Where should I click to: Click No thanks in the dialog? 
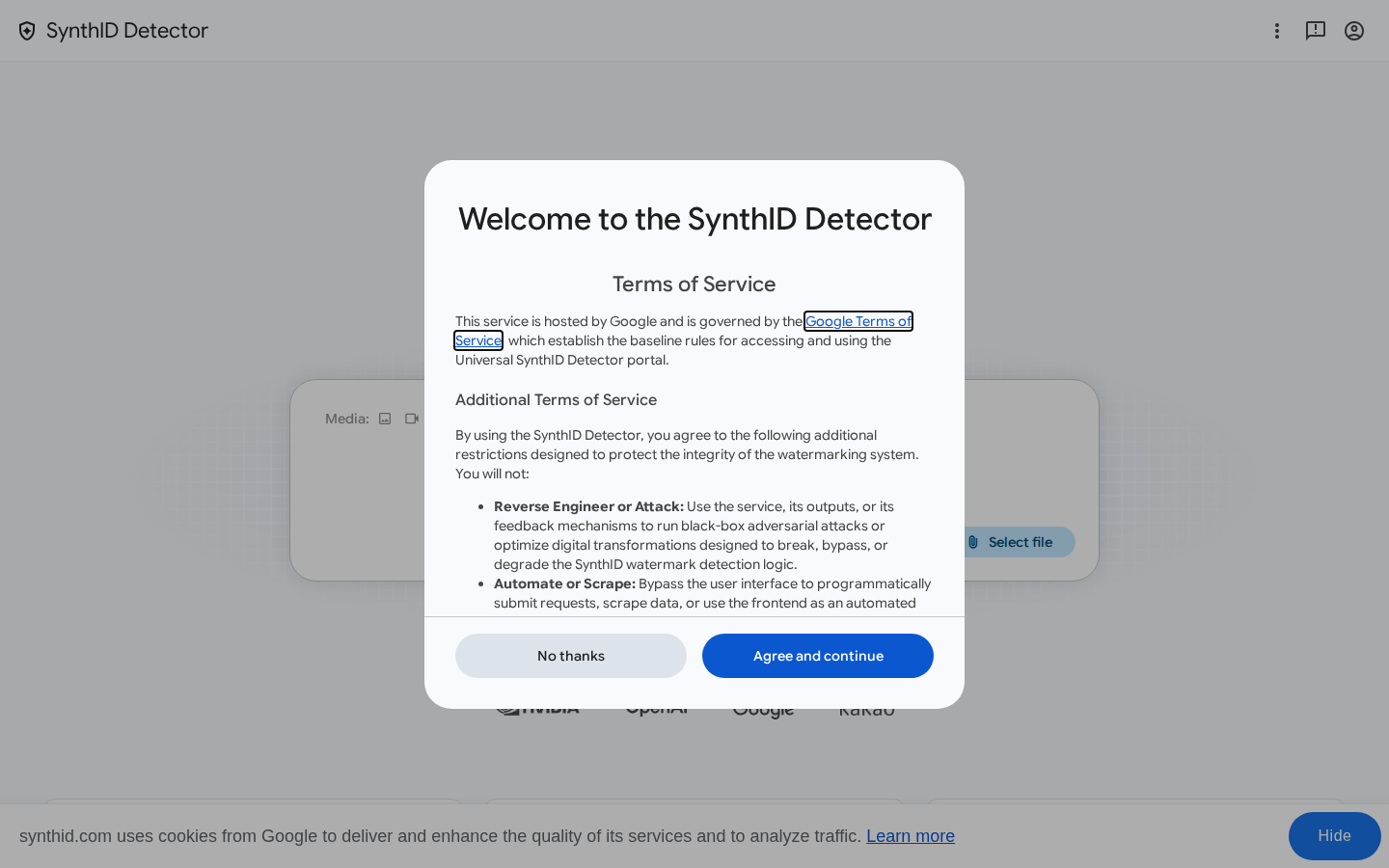(x=571, y=656)
